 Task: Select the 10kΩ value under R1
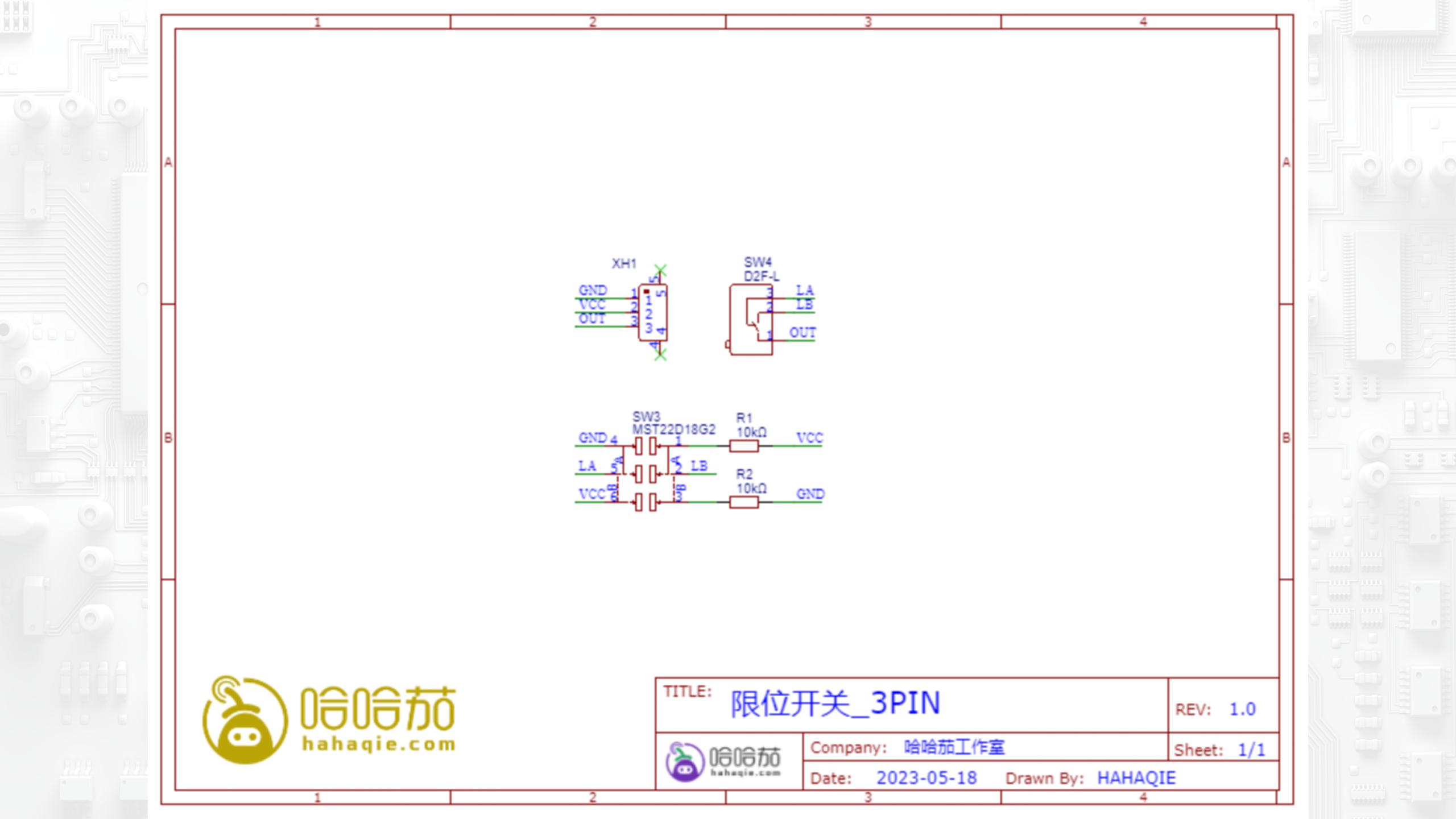(751, 432)
